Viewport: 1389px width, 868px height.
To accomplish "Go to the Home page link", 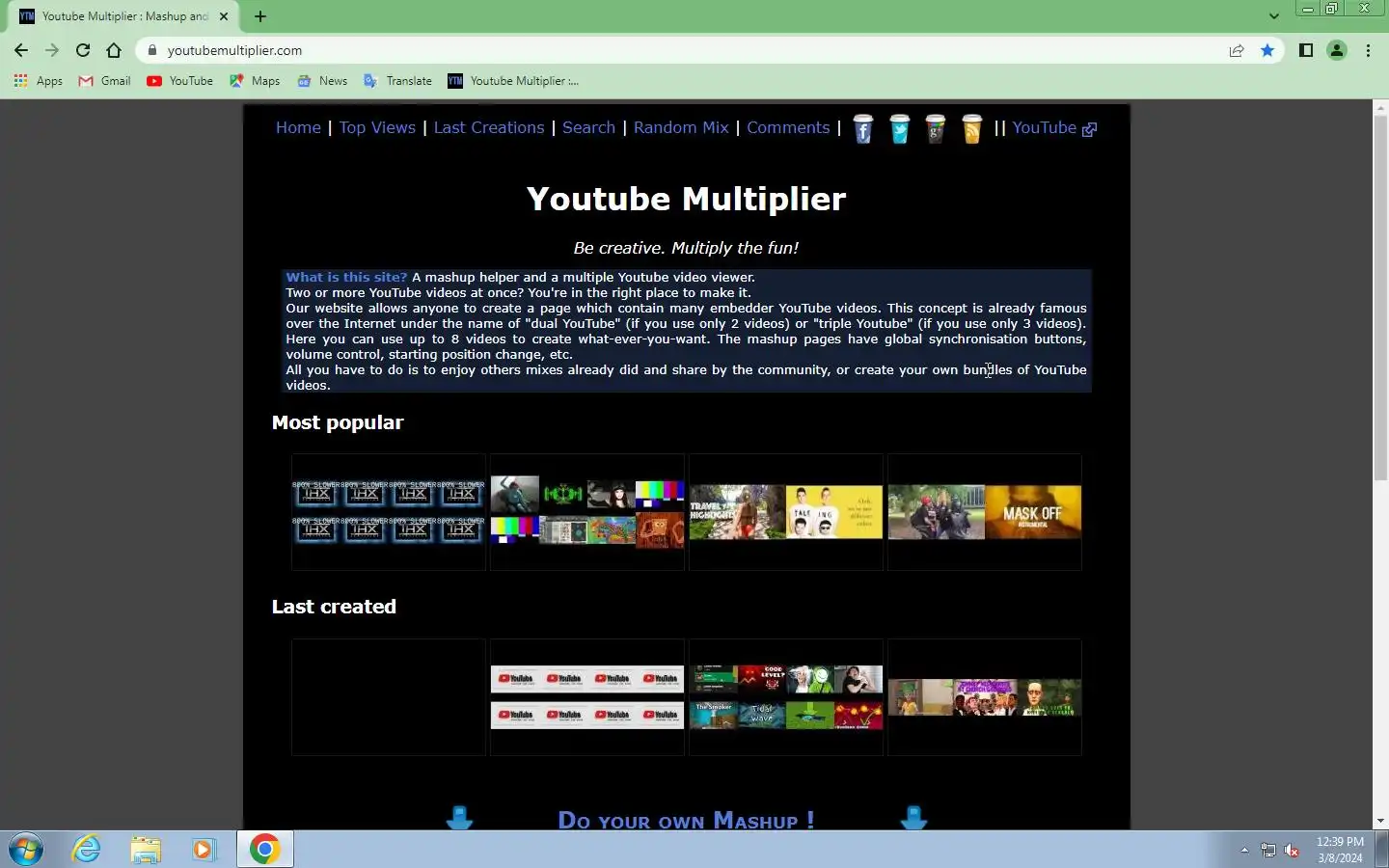I will click(298, 128).
